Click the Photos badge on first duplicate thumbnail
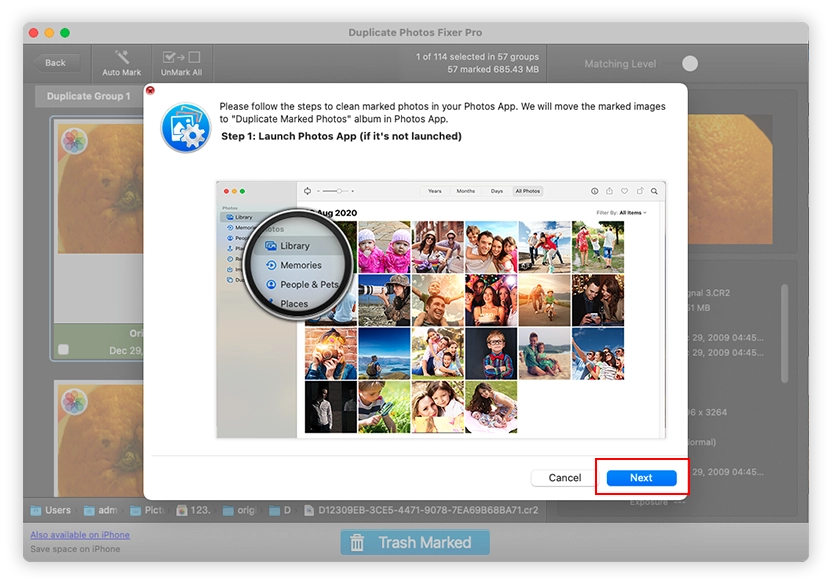Image resolution: width=831 pixels, height=584 pixels. (x=74, y=141)
